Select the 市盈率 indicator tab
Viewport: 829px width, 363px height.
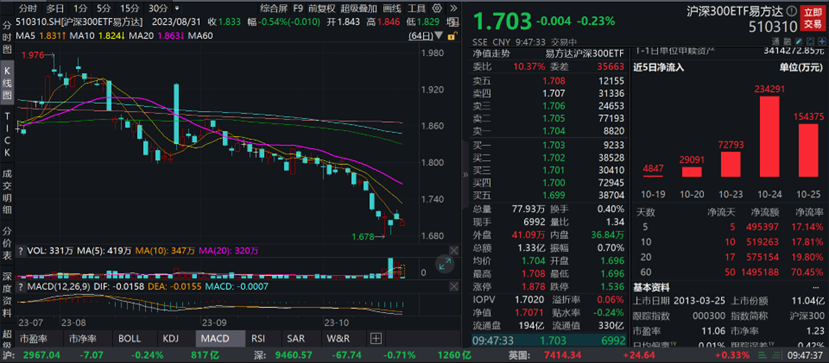[x=33, y=338]
